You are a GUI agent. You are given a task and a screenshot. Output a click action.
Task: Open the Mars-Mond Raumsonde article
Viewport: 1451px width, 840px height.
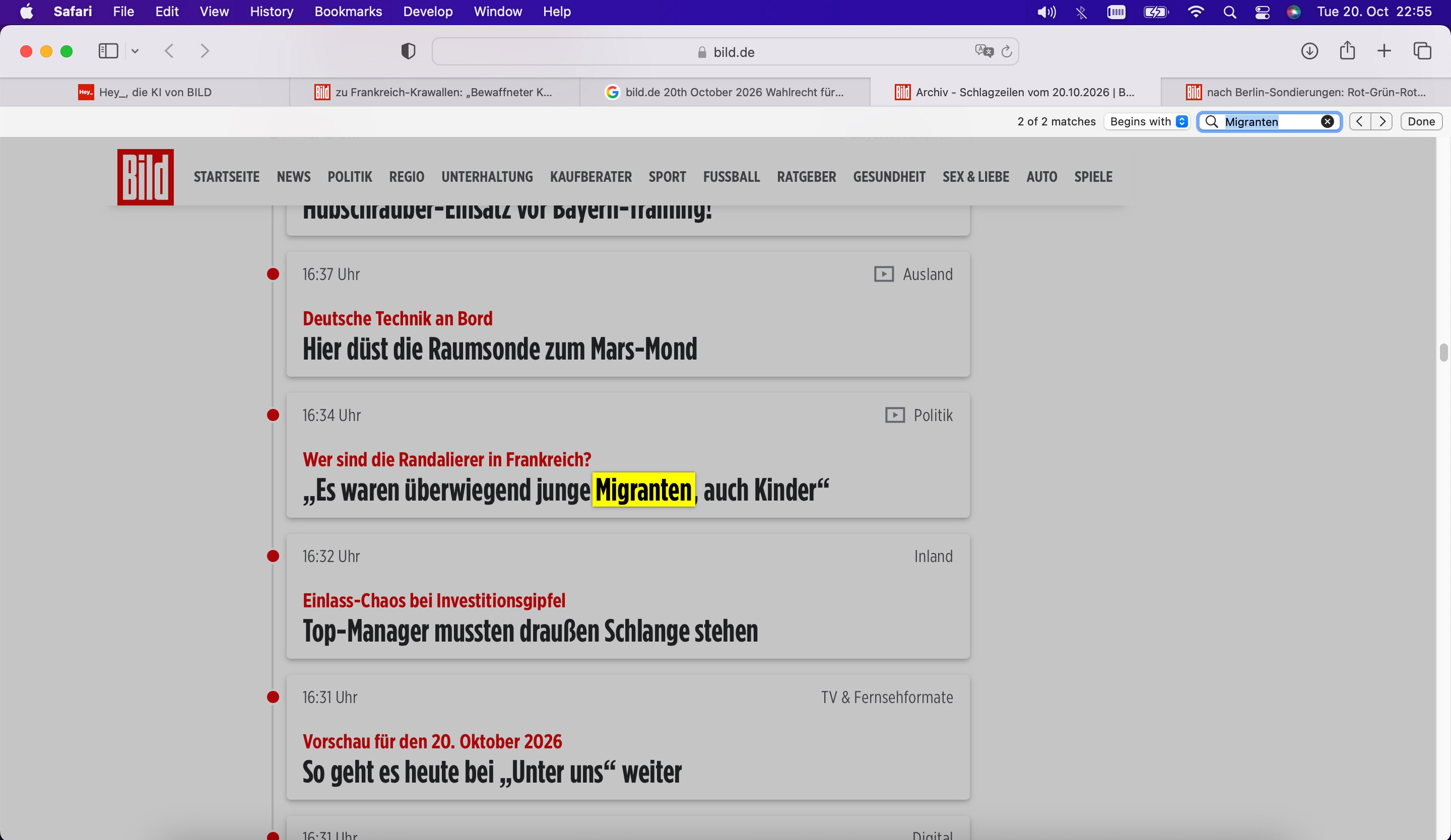(x=499, y=348)
